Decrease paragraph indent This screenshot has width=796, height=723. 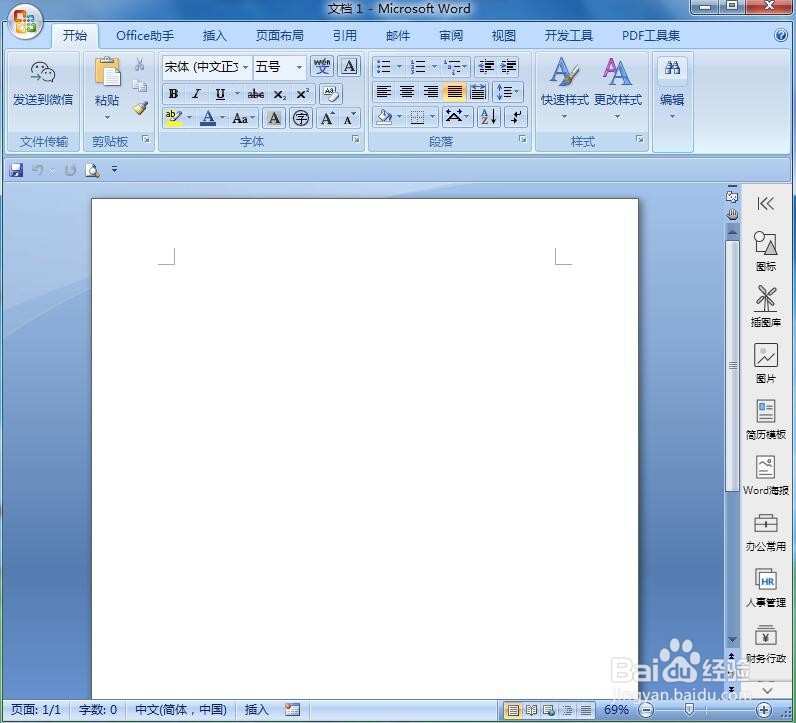click(x=486, y=67)
